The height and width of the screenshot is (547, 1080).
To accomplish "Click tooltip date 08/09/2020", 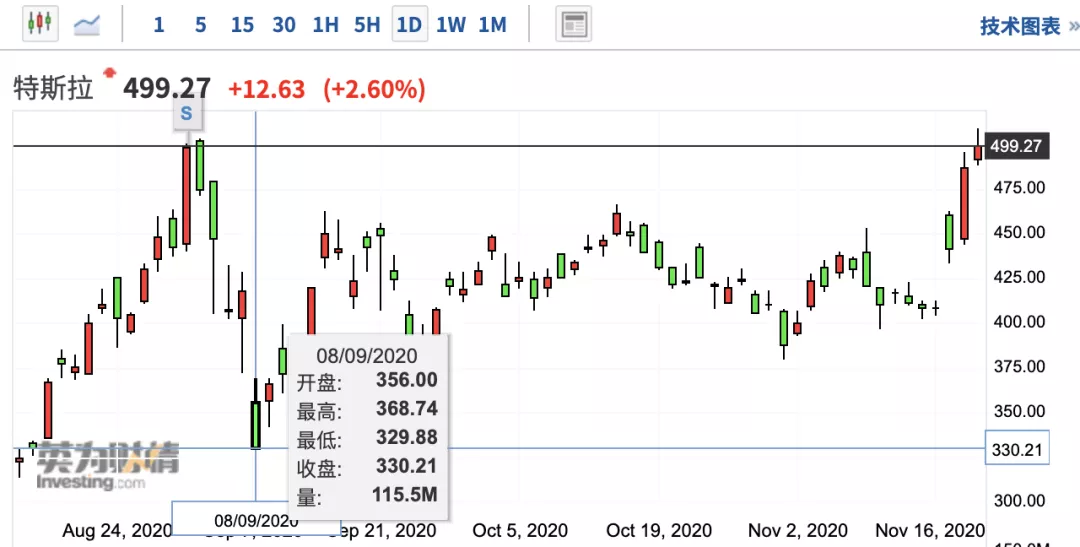I will (367, 355).
